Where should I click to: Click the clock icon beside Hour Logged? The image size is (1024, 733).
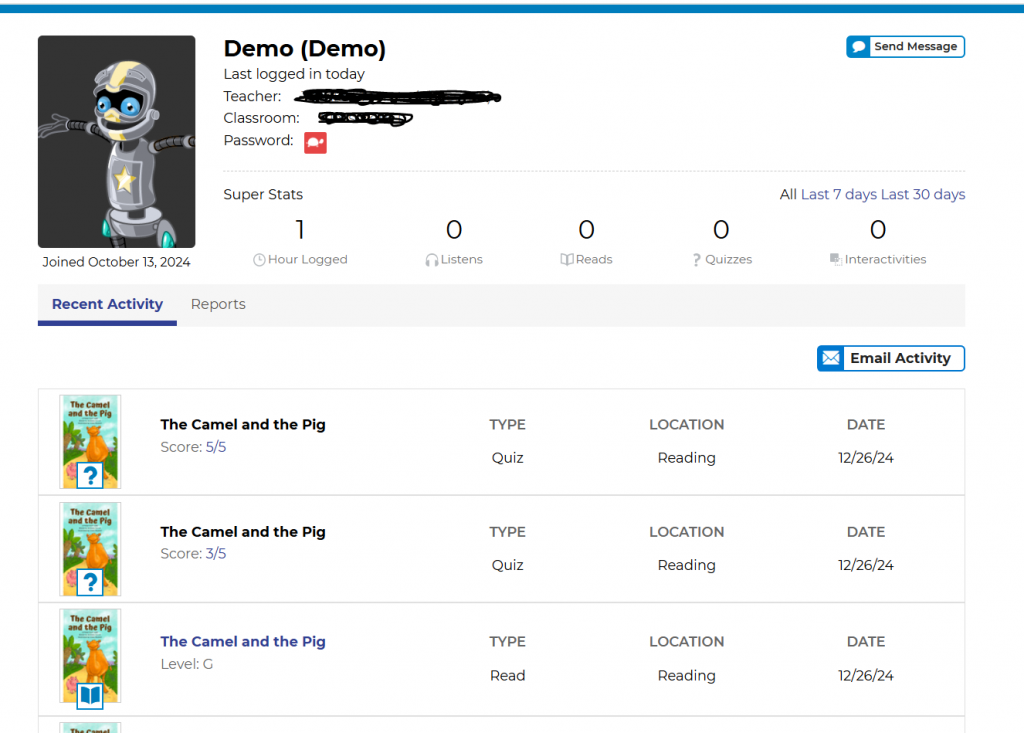click(259, 260)
